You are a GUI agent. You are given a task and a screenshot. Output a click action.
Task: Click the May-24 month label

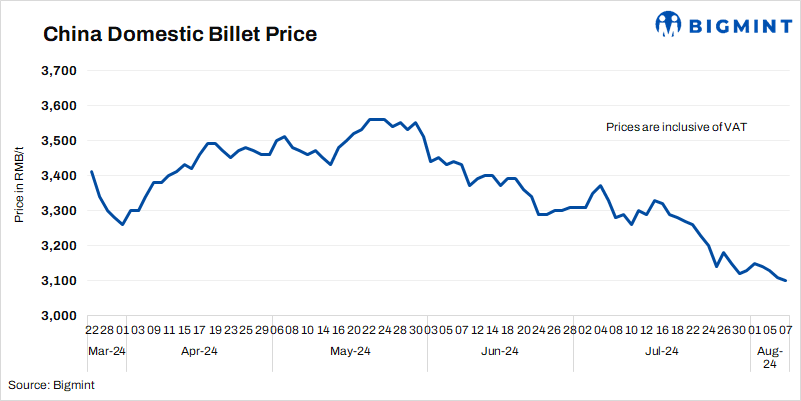349,351
